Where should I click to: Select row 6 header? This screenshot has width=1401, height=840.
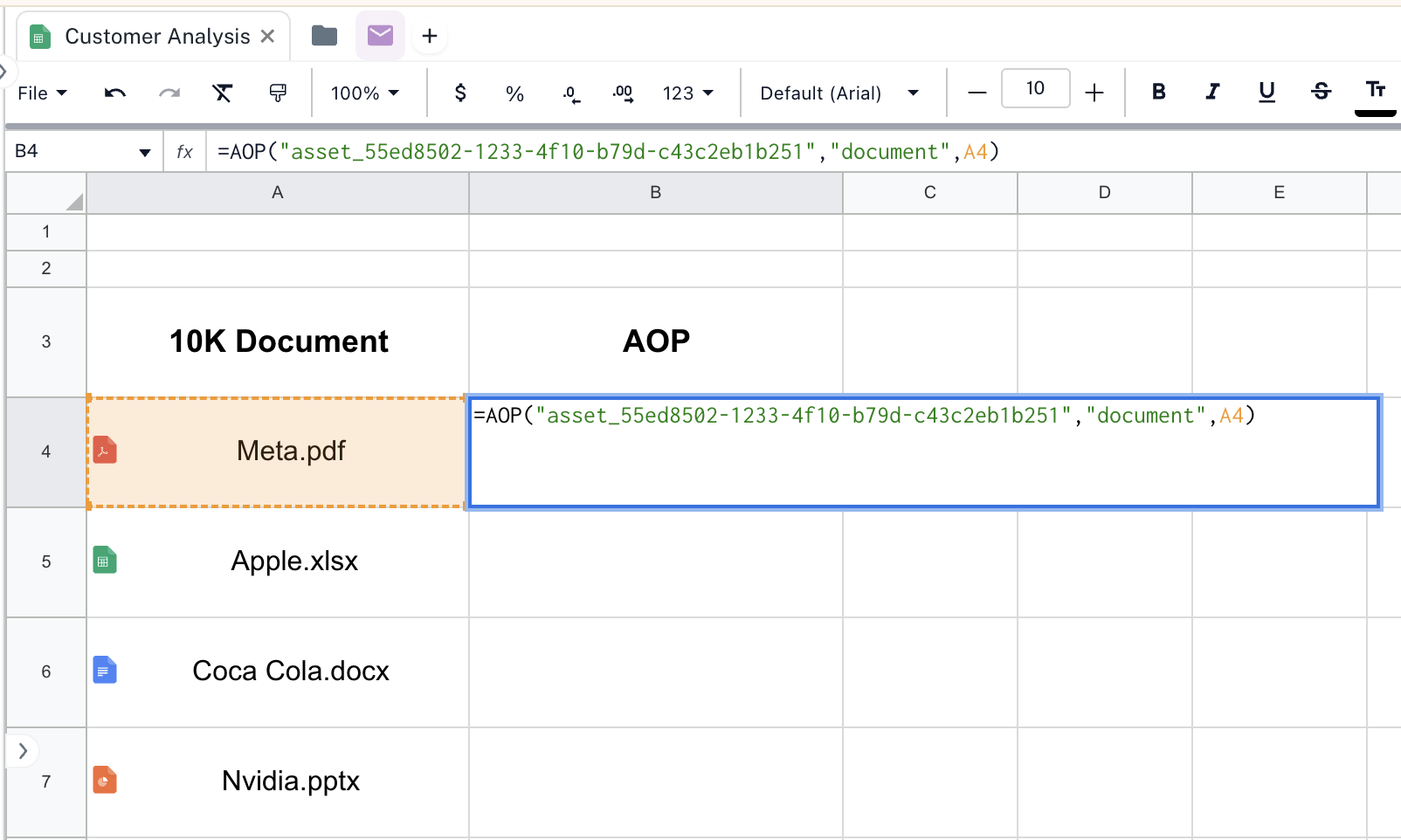46,672
